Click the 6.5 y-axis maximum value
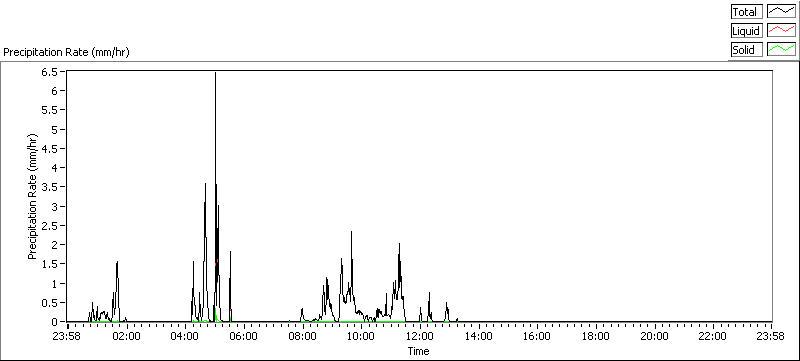Screen dimensions: 800x361 pyautogui.click(x=50, y=72)
